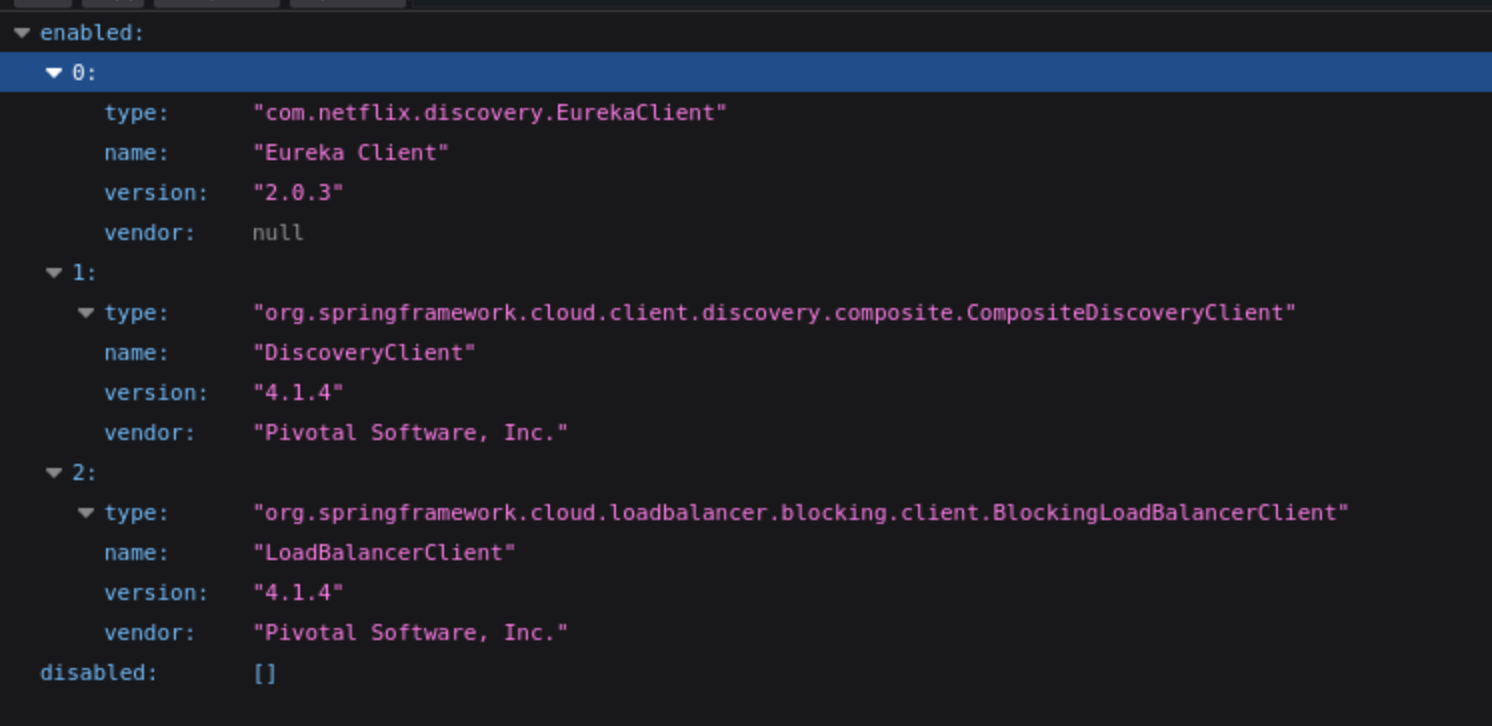Viewport: 1492px width, 726px height.
Task: Collapse the highlighted item 0 arrow
Action: click(x=54, y=73)
